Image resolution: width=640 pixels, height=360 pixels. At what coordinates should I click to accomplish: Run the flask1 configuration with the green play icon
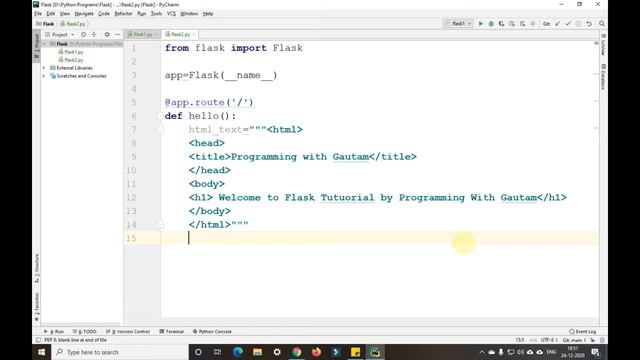coord(481,24)
